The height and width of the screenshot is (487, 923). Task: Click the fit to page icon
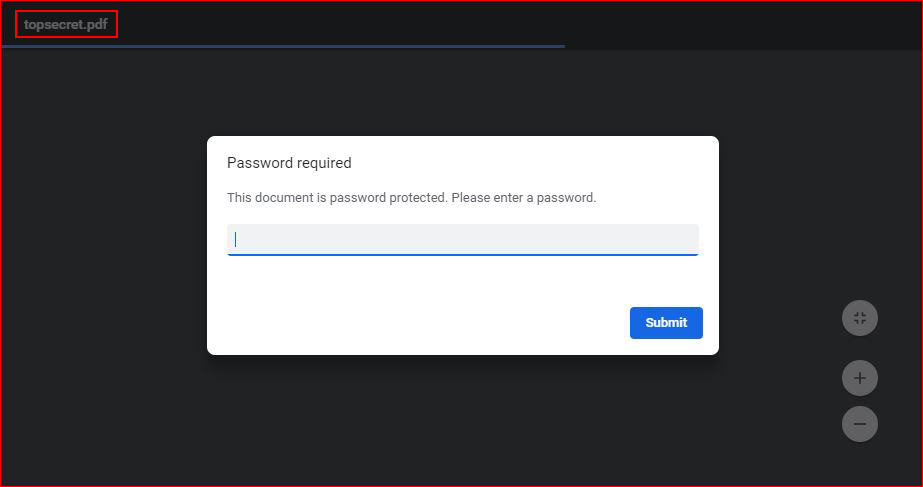[x=859, y=318]
